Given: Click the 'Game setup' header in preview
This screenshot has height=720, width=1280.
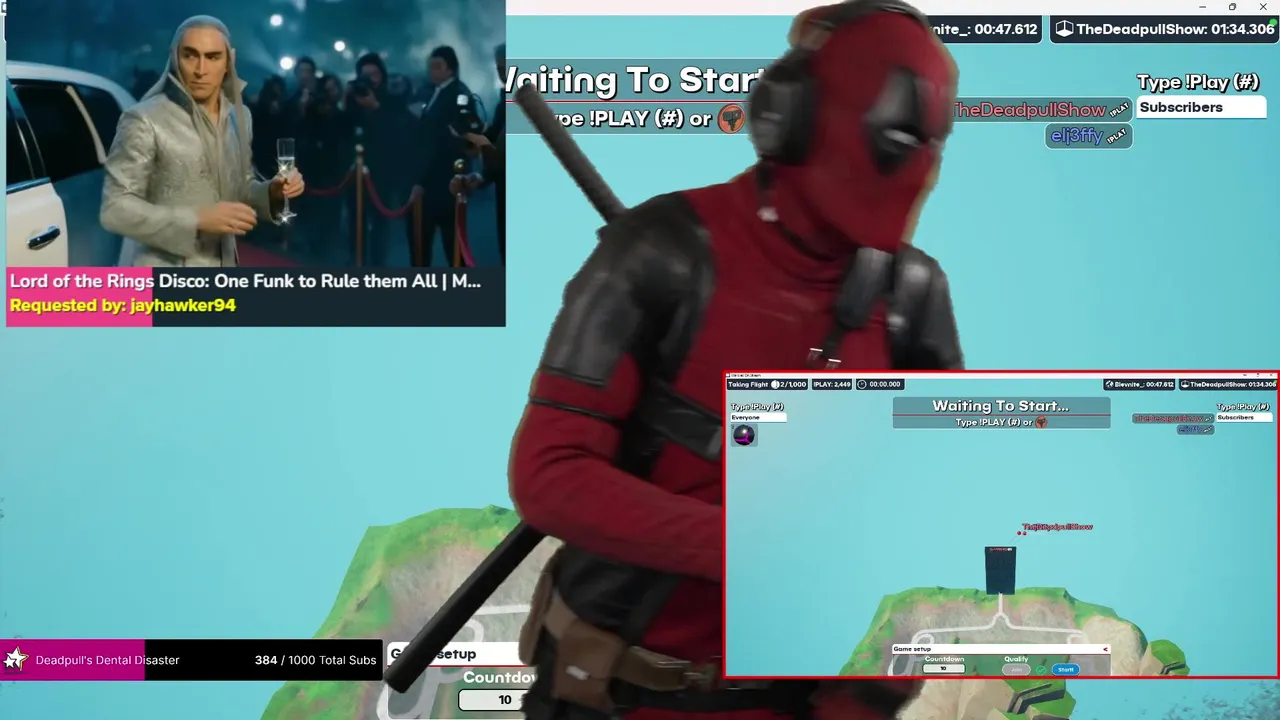Looking at the screenshot, I should point(1000,649).
